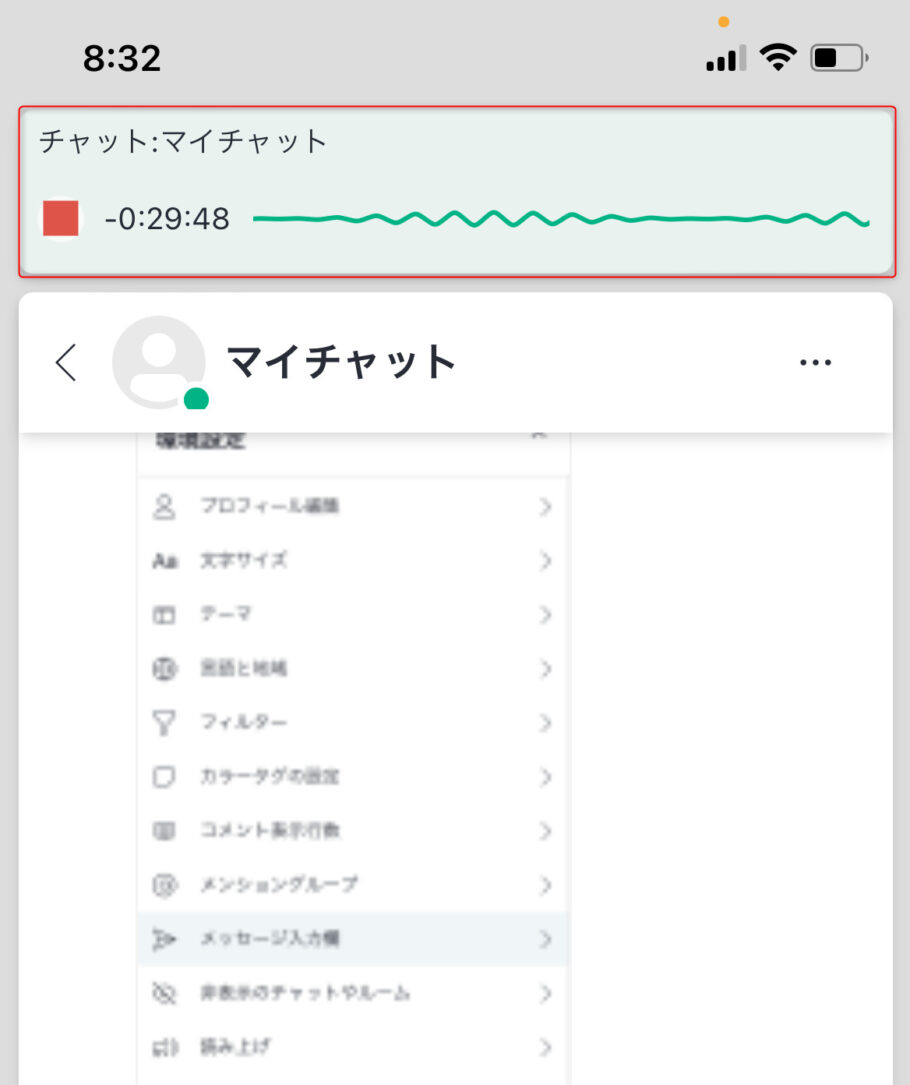Screen dimensions: 910x1085
Task: Open カラータグの設定 tag icon
Action: (164, 777)
